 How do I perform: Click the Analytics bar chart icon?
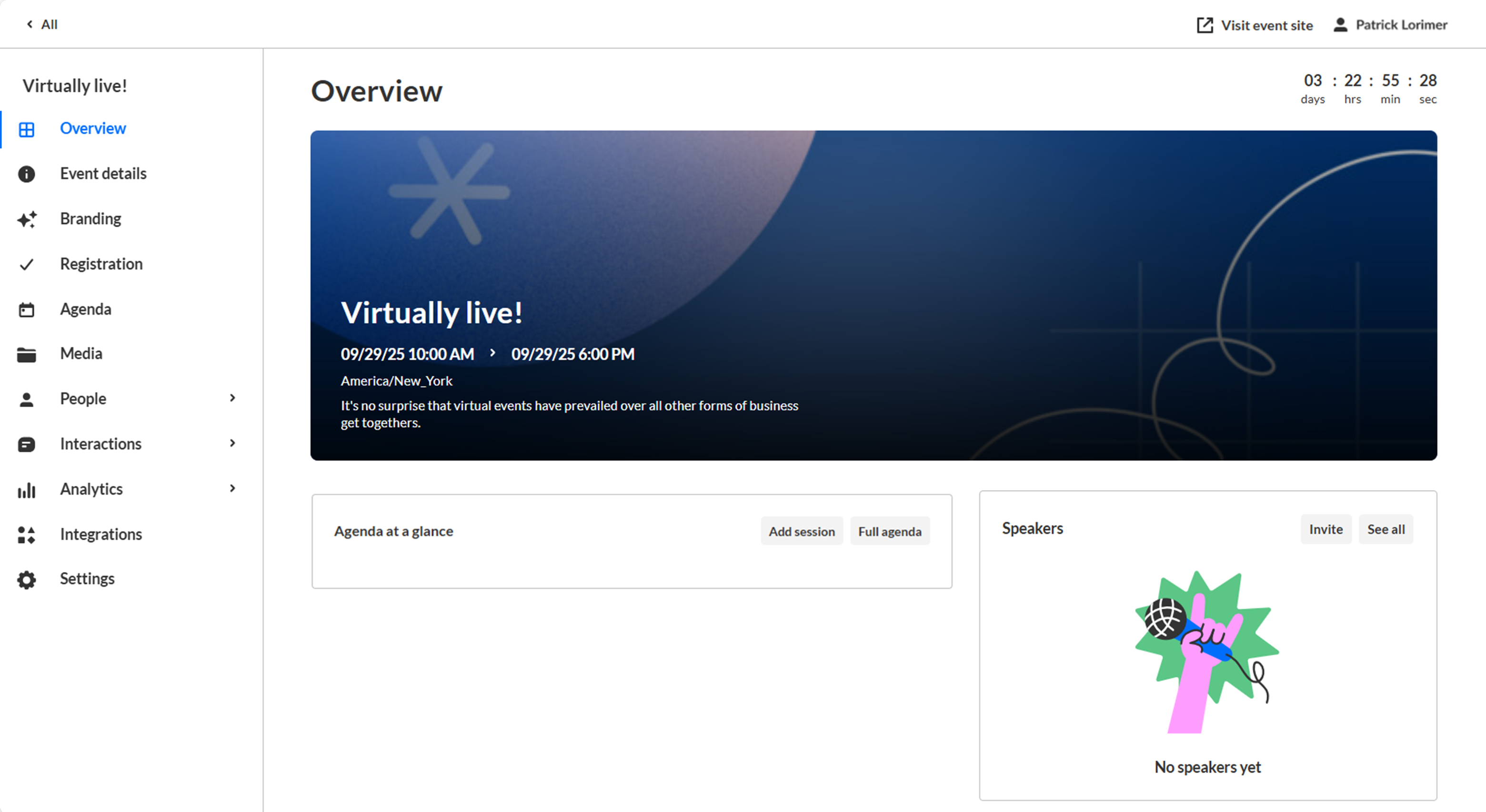point(27,490)
